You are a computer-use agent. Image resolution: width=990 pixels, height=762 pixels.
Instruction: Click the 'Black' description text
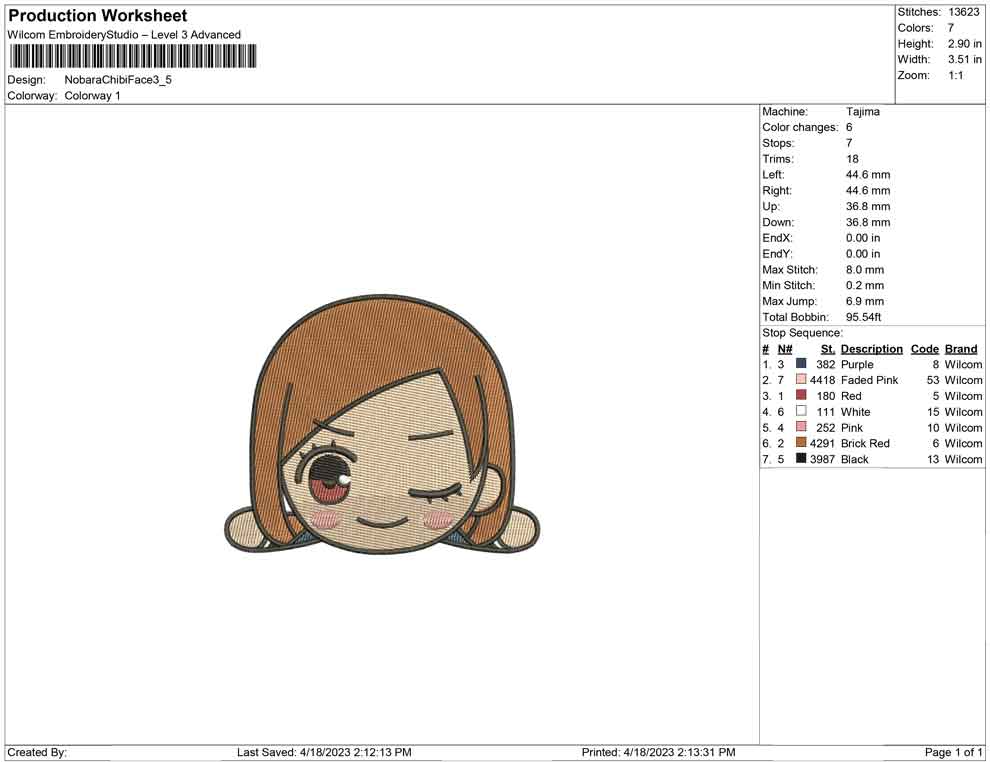coord(855,459)
